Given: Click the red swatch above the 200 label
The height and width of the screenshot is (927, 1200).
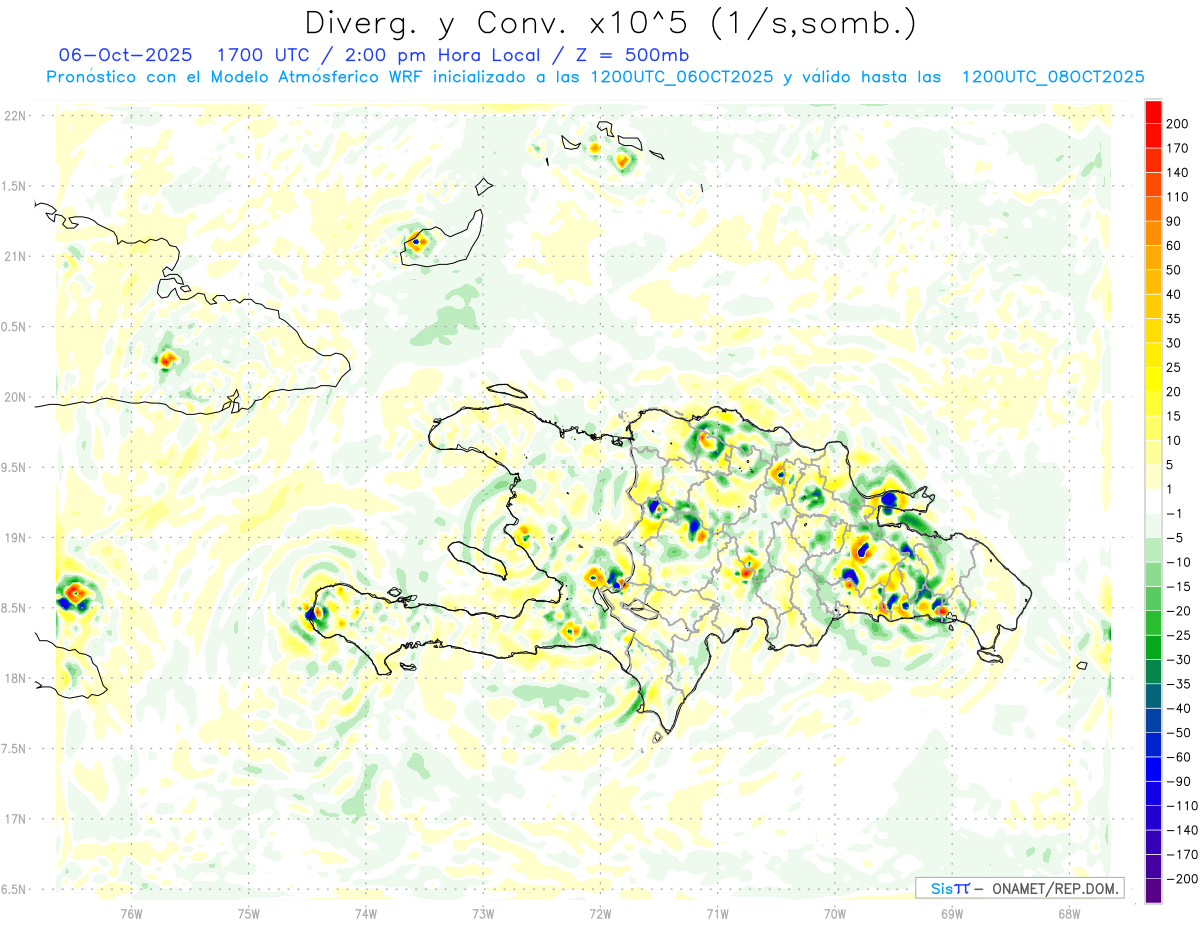Looking at the screenshot, I should pos(1153,110).
